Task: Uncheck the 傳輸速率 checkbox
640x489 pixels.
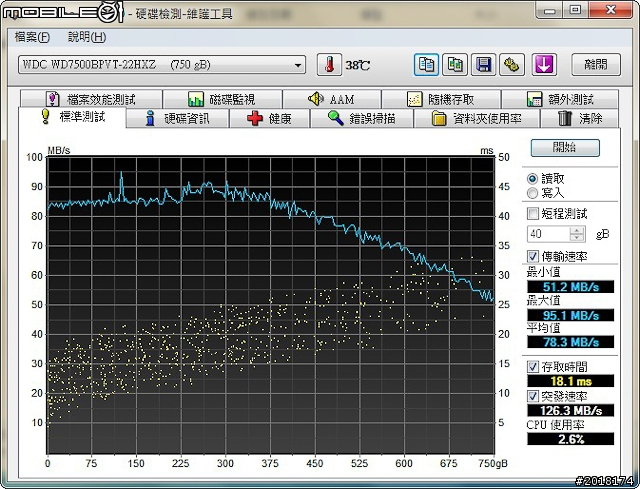Action: click(x=532, y=256)
